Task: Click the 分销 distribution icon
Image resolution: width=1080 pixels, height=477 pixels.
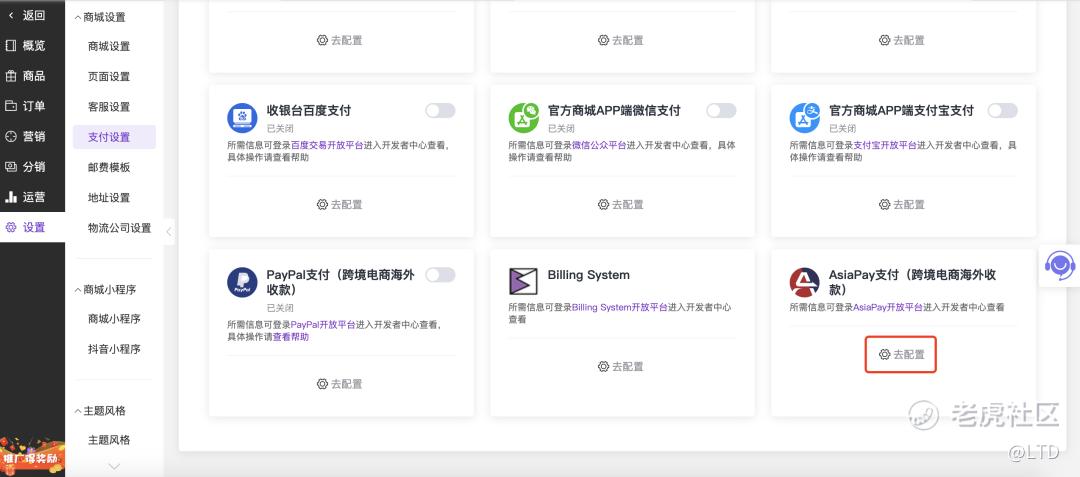Action: 11,167
